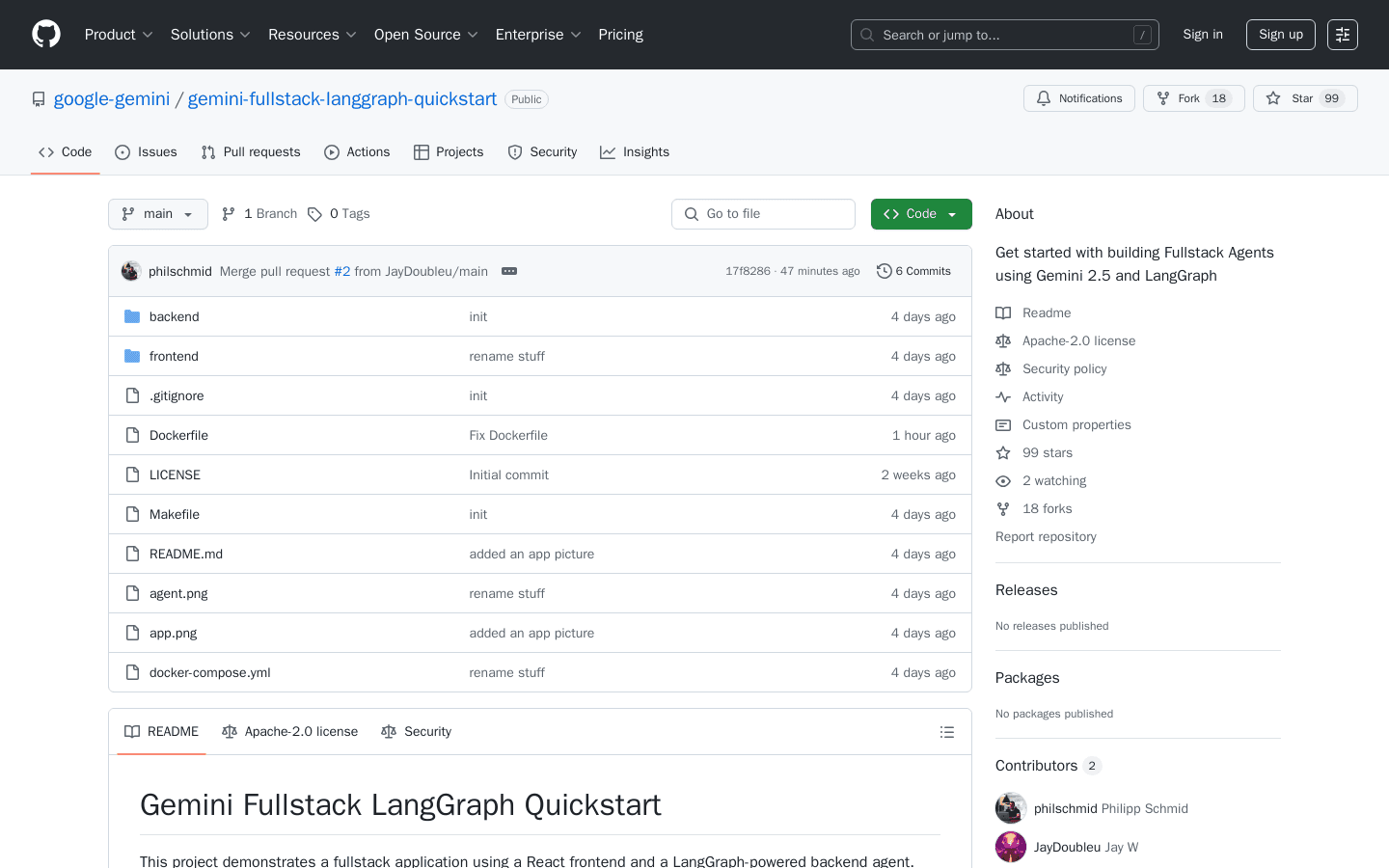
Task: Open the command palette icon top right
Action: pos(1342,34)
